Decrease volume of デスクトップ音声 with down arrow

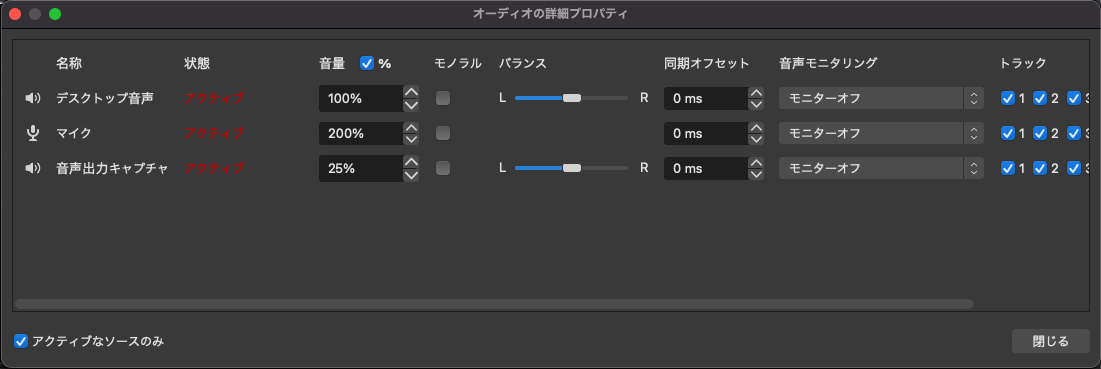tap(411, 105)
